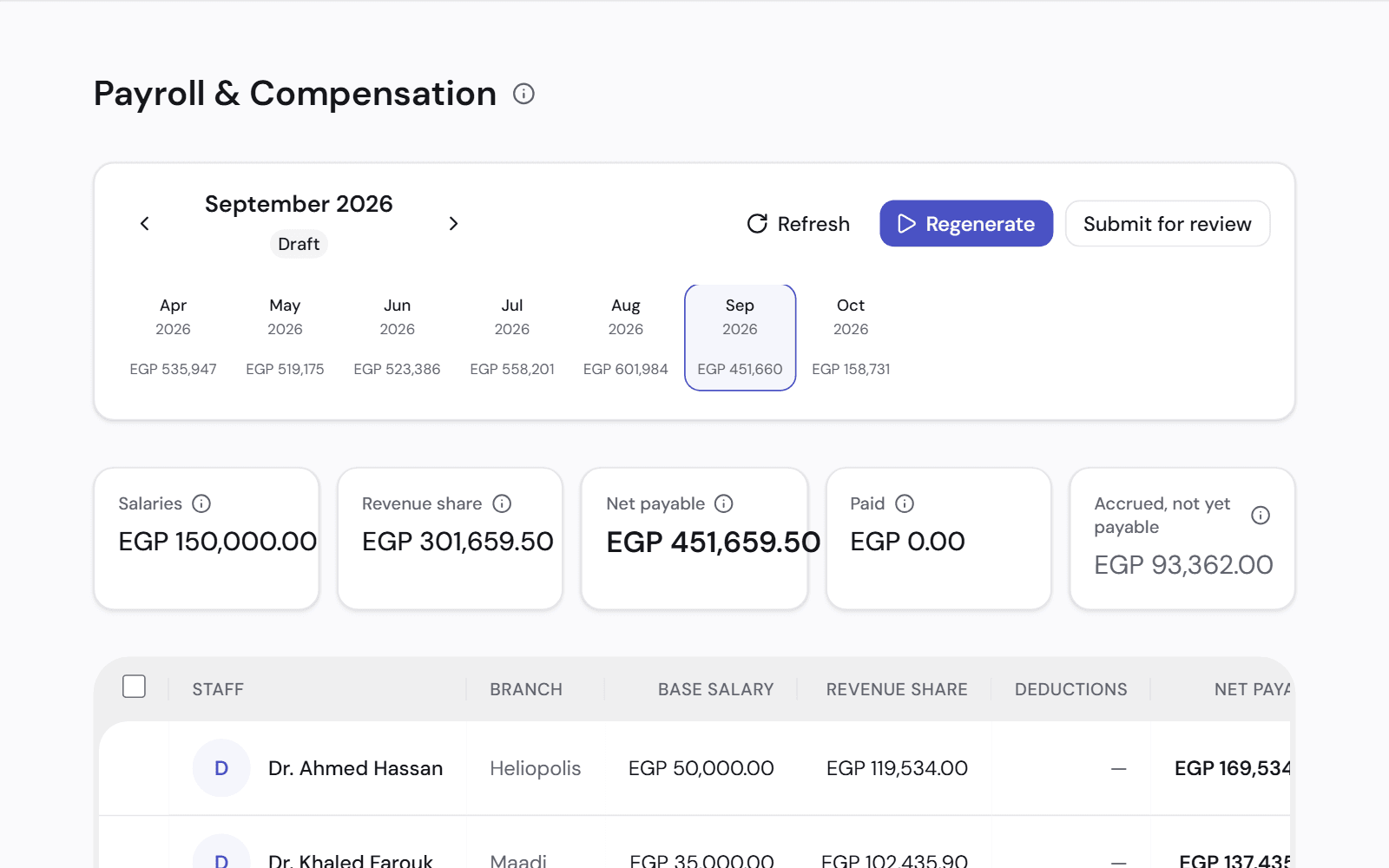Select the Jul 2026 period
This screenshot has width=1389, height=868.
(512, 338)
